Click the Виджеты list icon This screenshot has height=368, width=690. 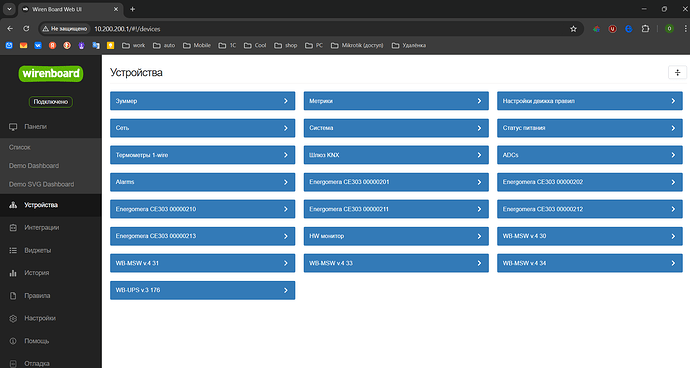point(13,250)
